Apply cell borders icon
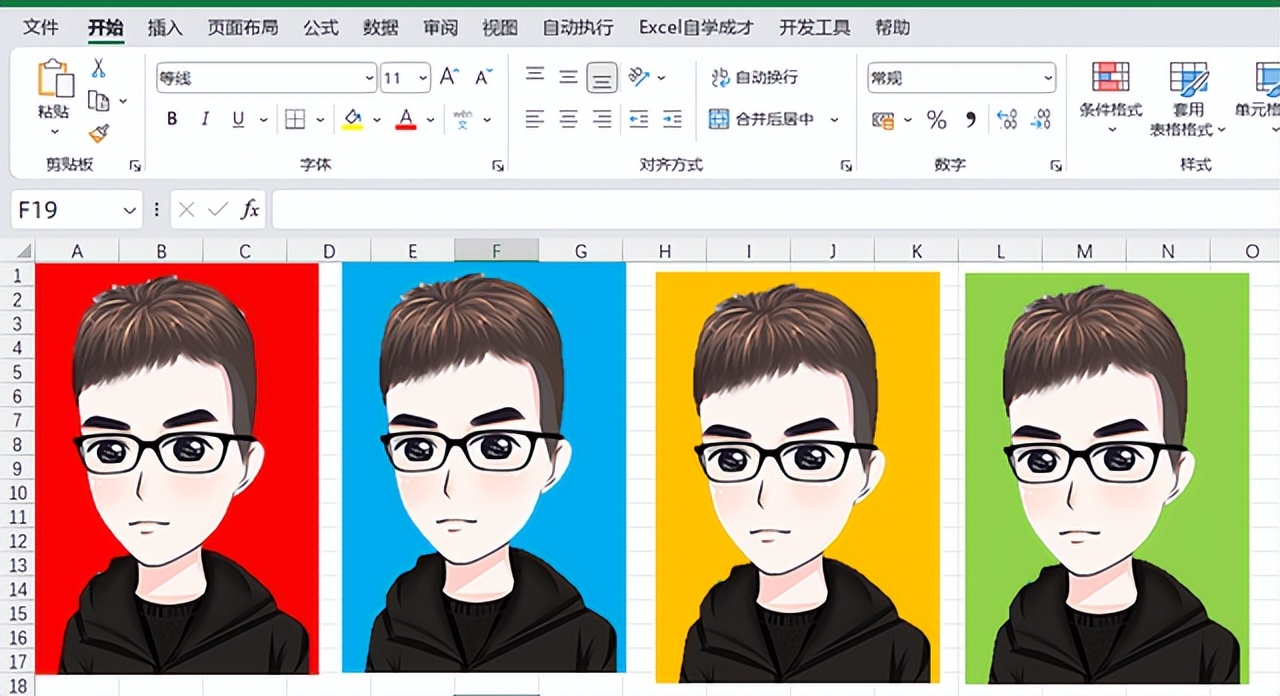The height and width of the screenshot is (696, 1280). [295, 119]
